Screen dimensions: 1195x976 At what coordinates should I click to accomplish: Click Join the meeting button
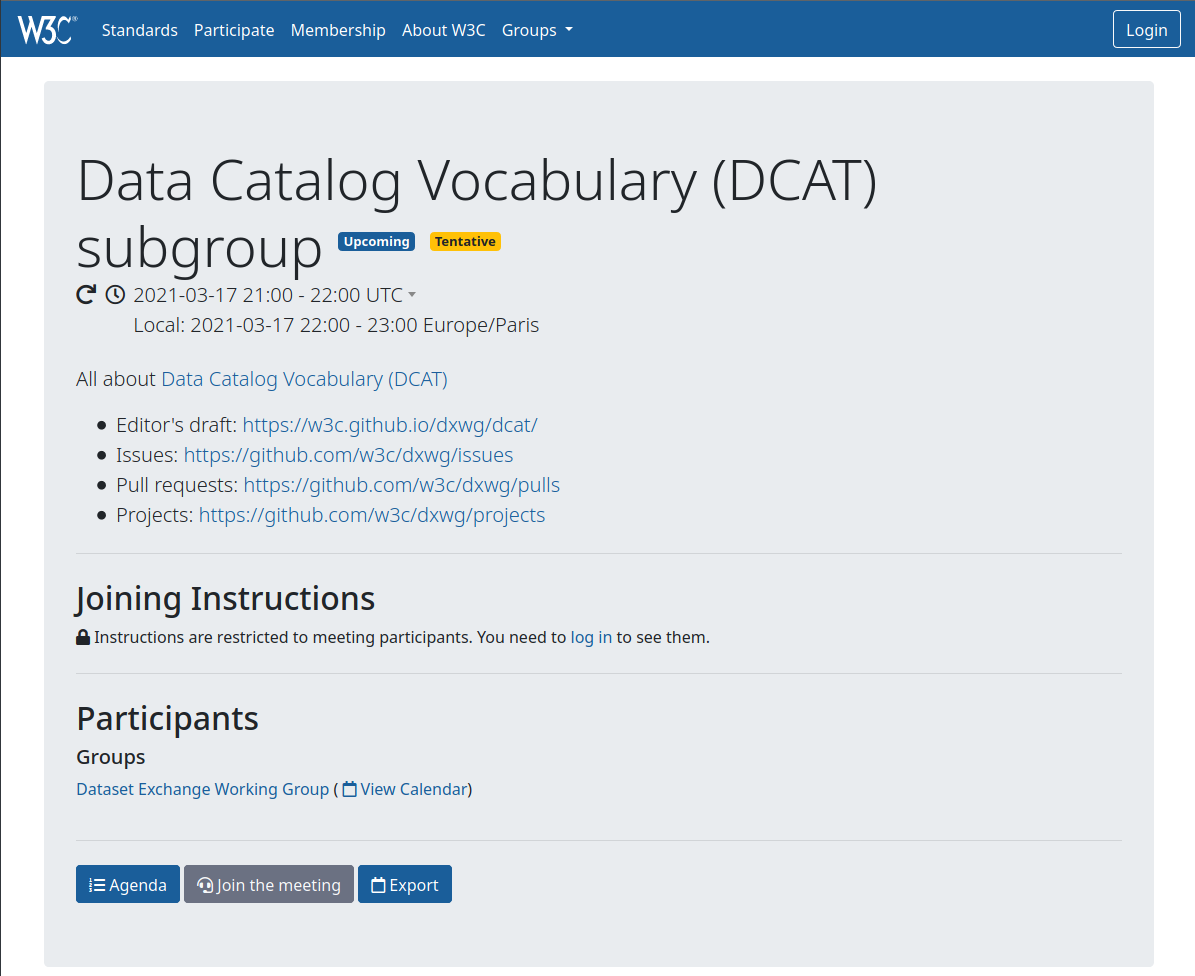coord(269,885)
